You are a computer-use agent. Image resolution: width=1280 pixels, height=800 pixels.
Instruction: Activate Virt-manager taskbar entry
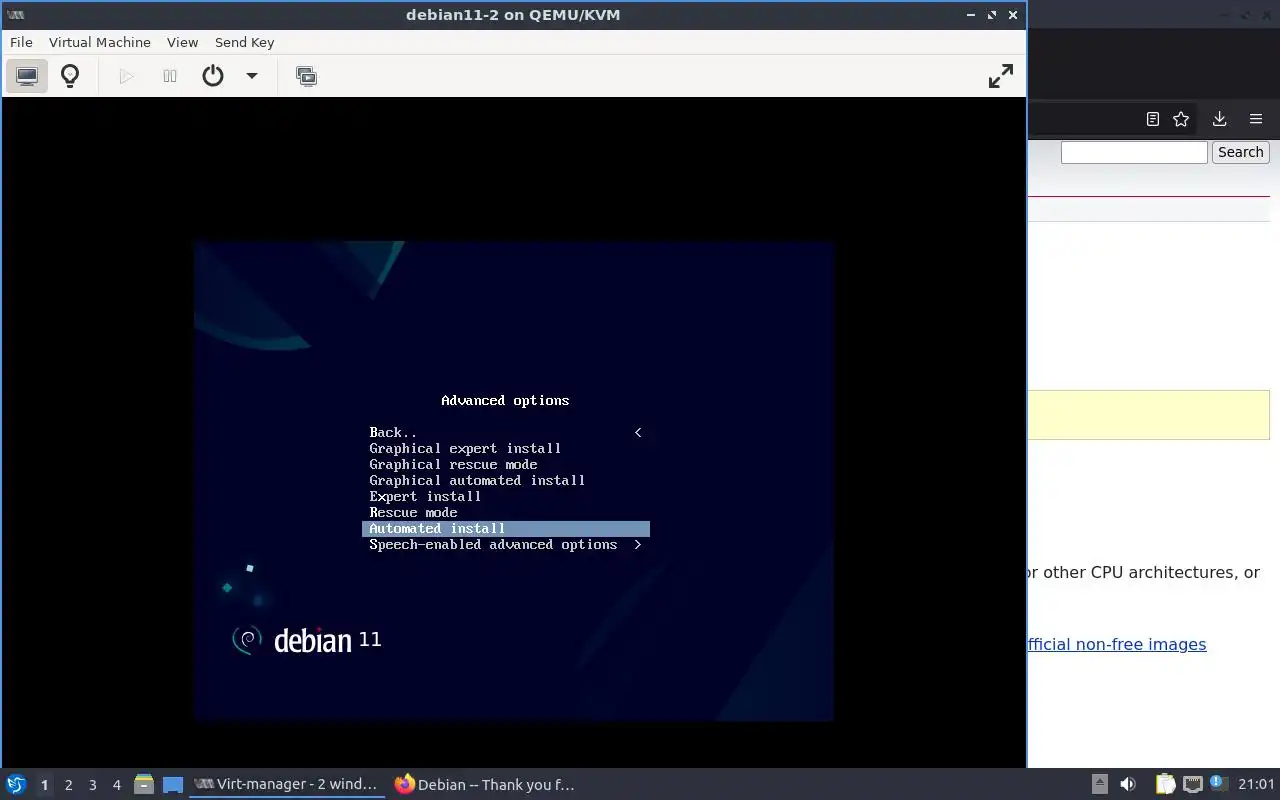287,784
